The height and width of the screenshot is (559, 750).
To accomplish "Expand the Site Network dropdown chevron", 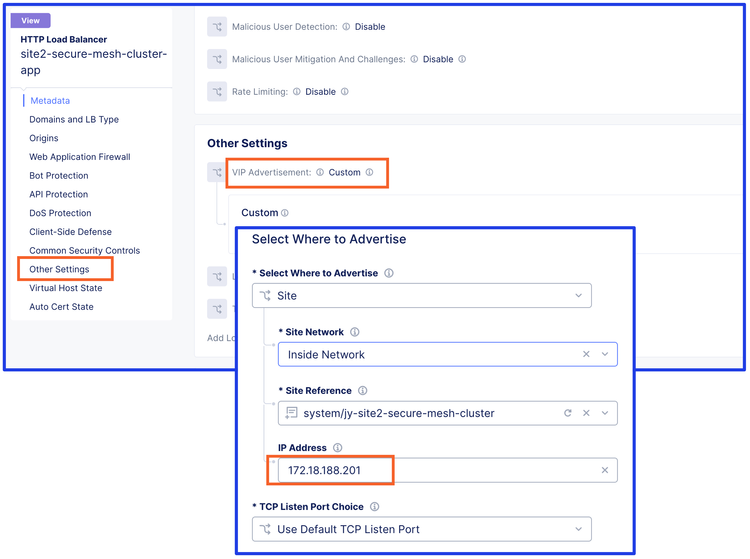I will point(605,354).
